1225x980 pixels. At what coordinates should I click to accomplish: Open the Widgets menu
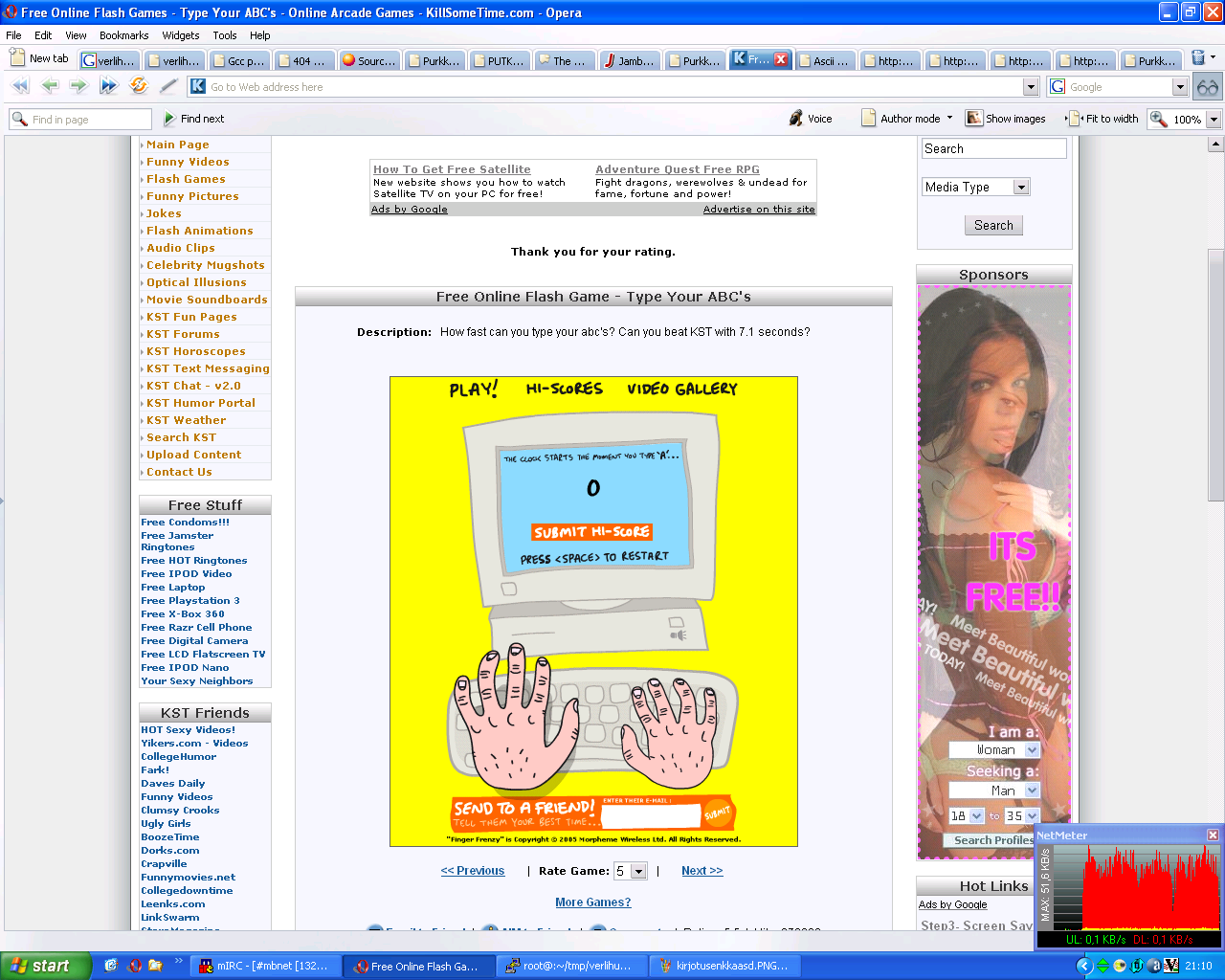pos(181,35)
